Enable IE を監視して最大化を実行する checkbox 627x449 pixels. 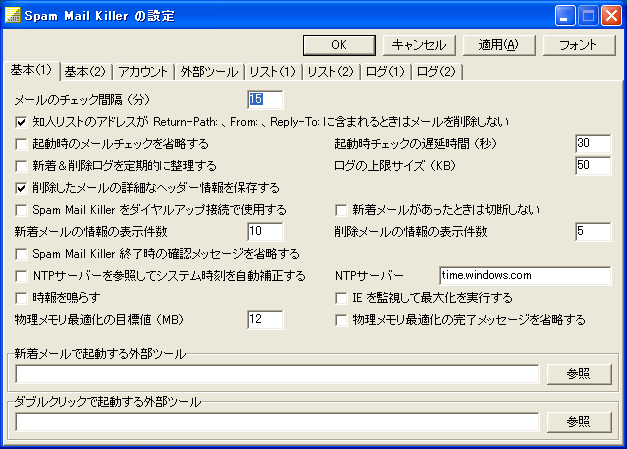point(341,298)
